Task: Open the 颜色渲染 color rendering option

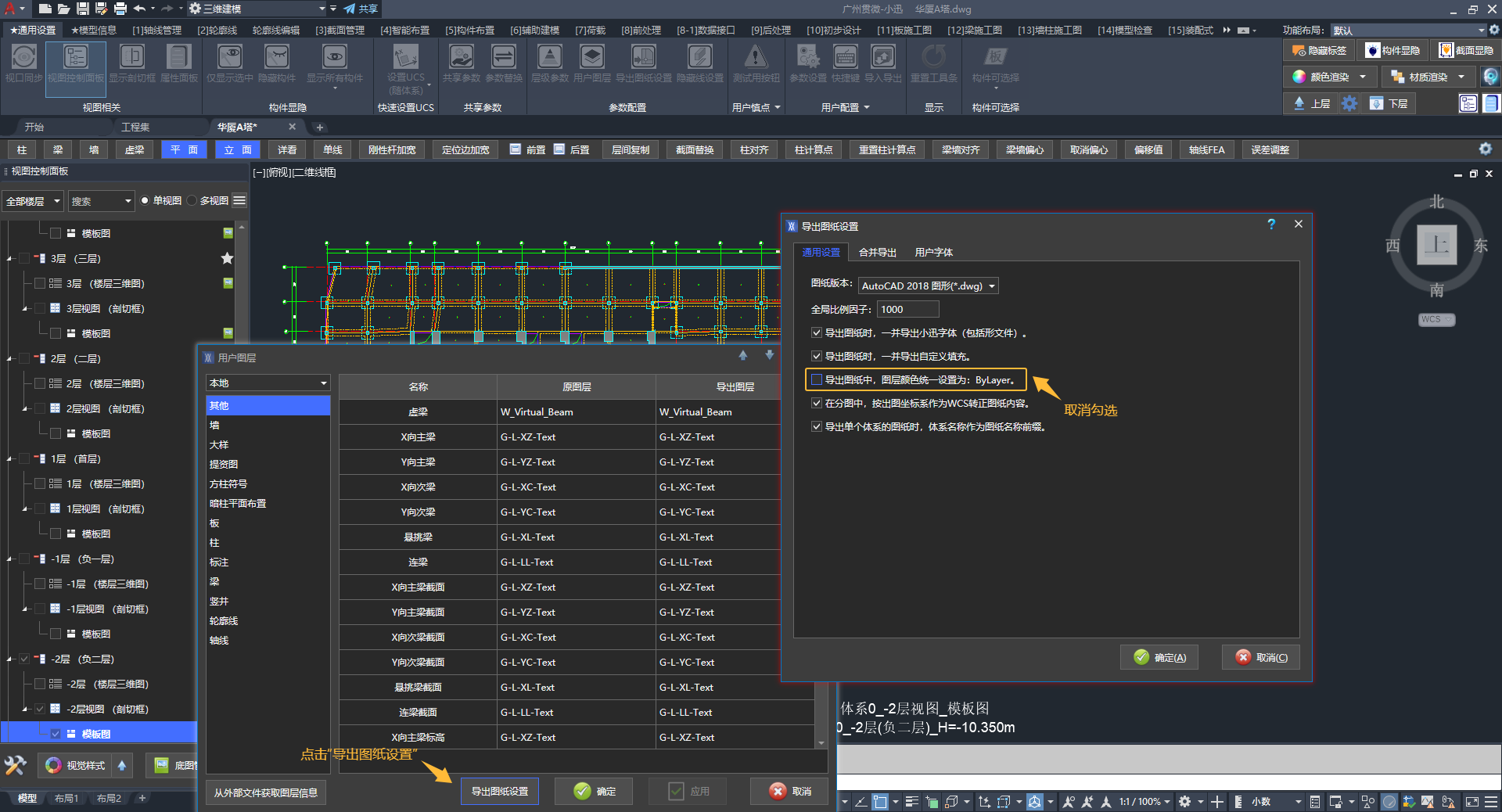Action: [1329, 77]
